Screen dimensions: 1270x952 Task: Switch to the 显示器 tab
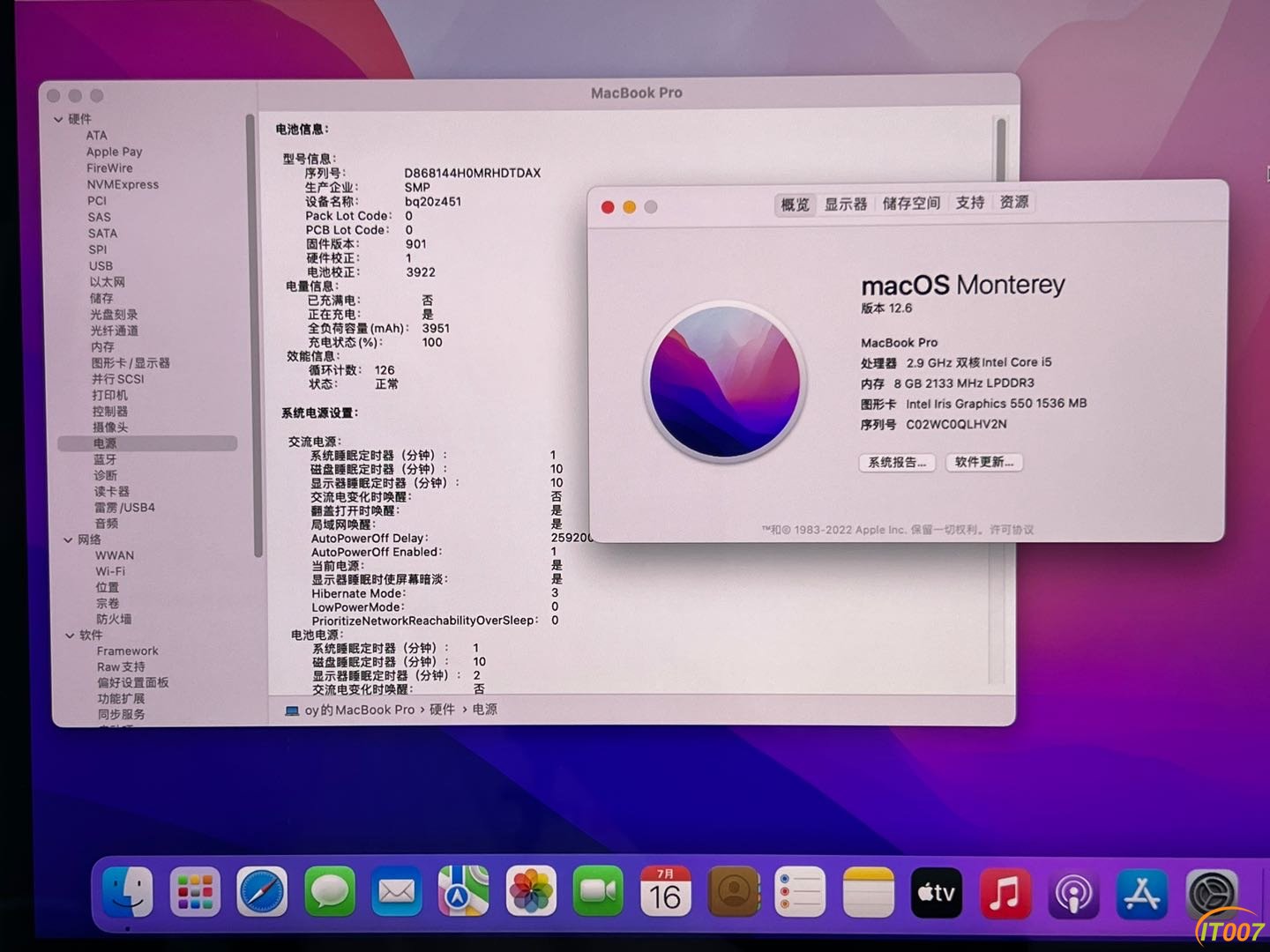(846, 204)
